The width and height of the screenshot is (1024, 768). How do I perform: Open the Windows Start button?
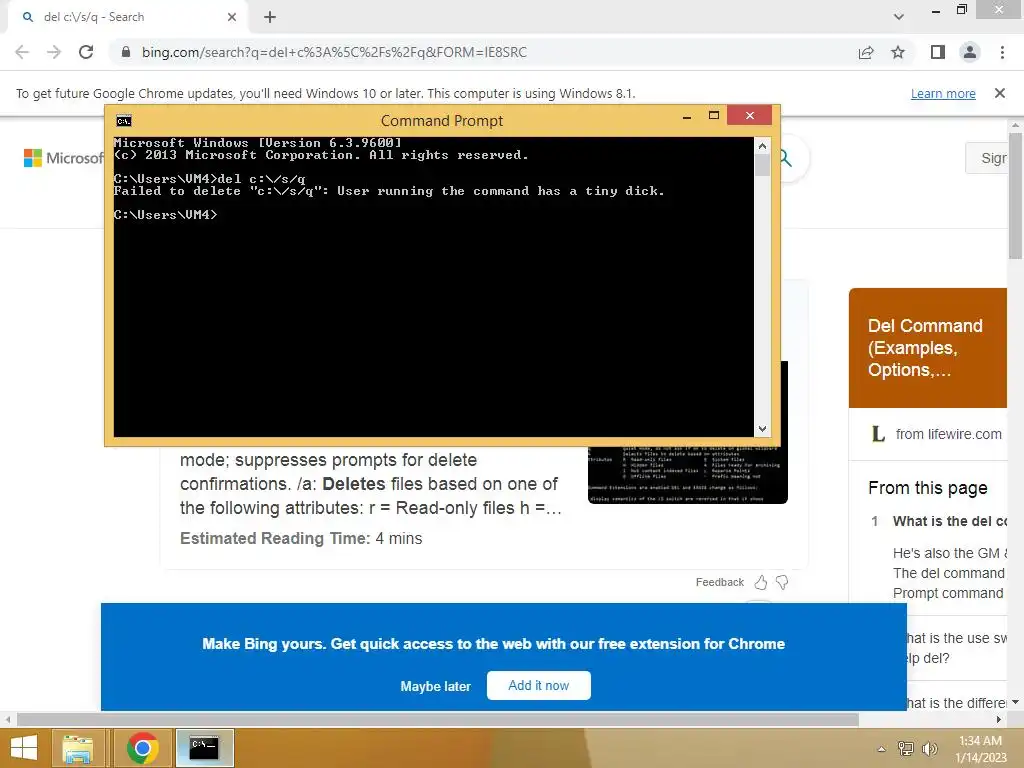(24, 748)
